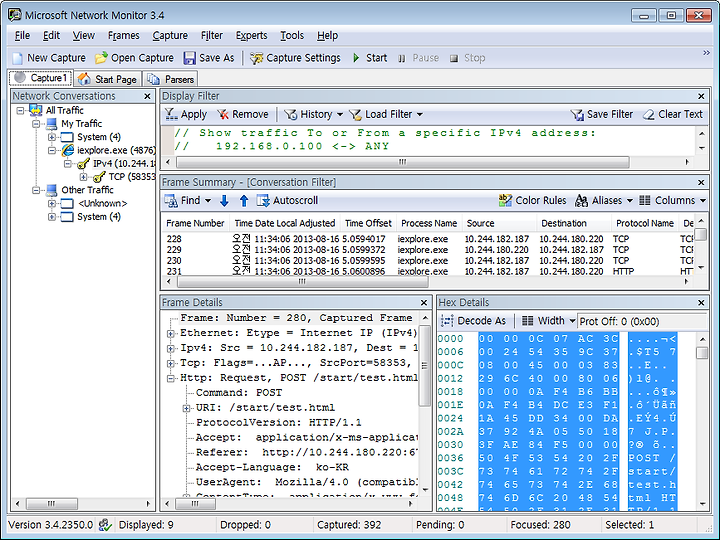
Task: Click the Pause capture control
Action: pyautogui.click(x=418, y=58)
